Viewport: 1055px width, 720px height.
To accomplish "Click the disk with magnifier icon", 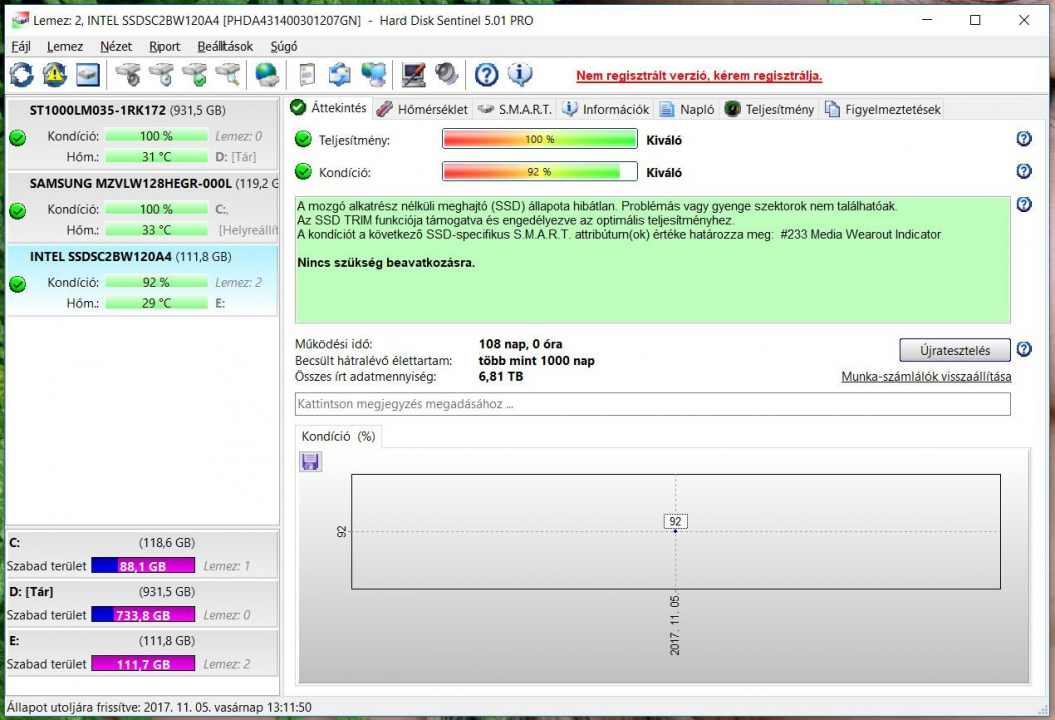I will [x=228, y=75].
